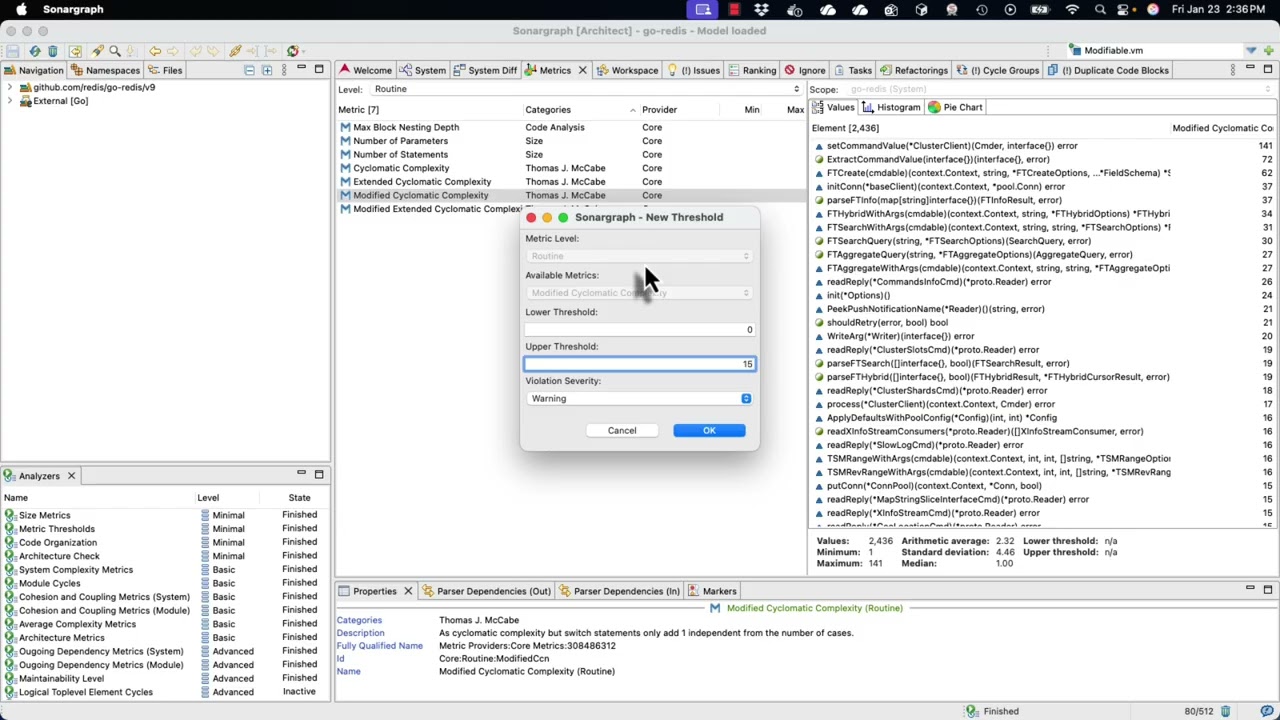This screenshot has width=1280, height=720.
Task: Click the Max Block Nesting Depth metric icon
Action: point(345,127)
